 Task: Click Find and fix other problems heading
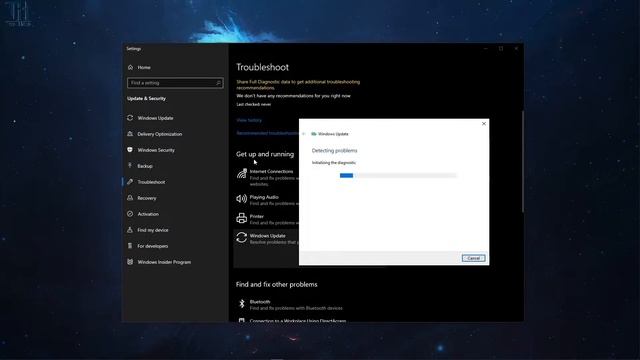[x=276, y=284]
